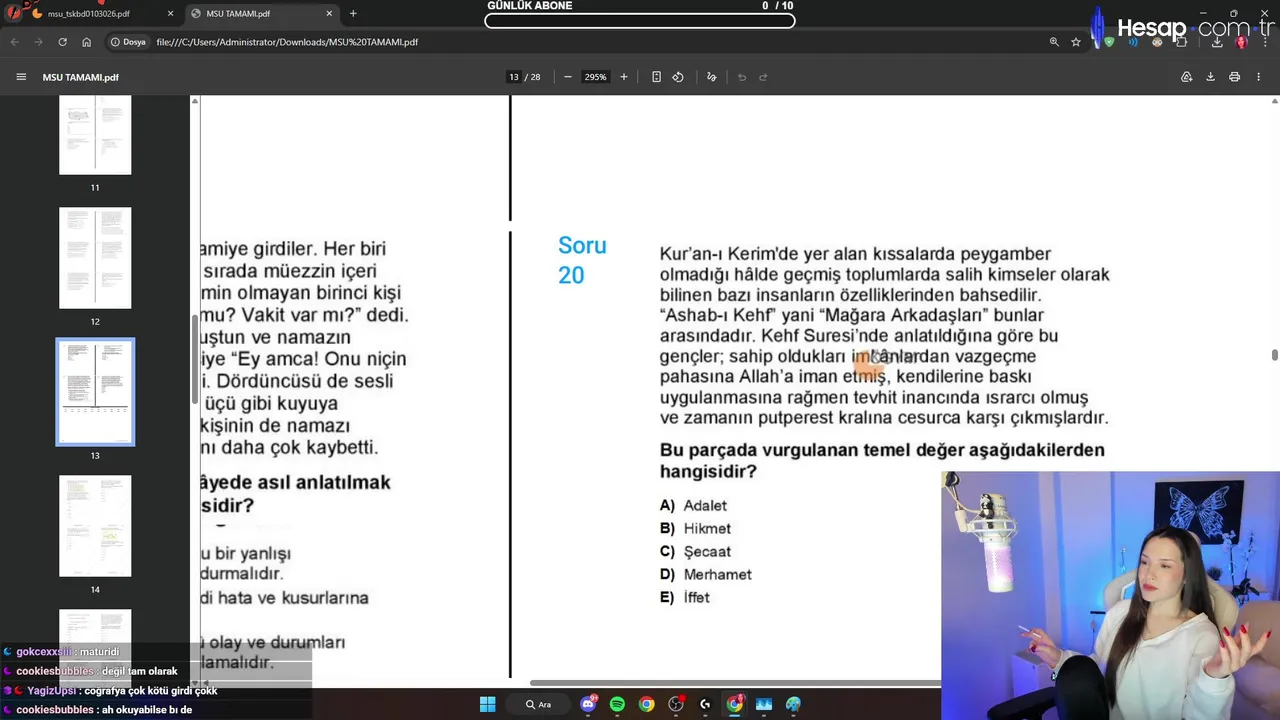Select page 12 thumbnail

[x=95, y=258]
